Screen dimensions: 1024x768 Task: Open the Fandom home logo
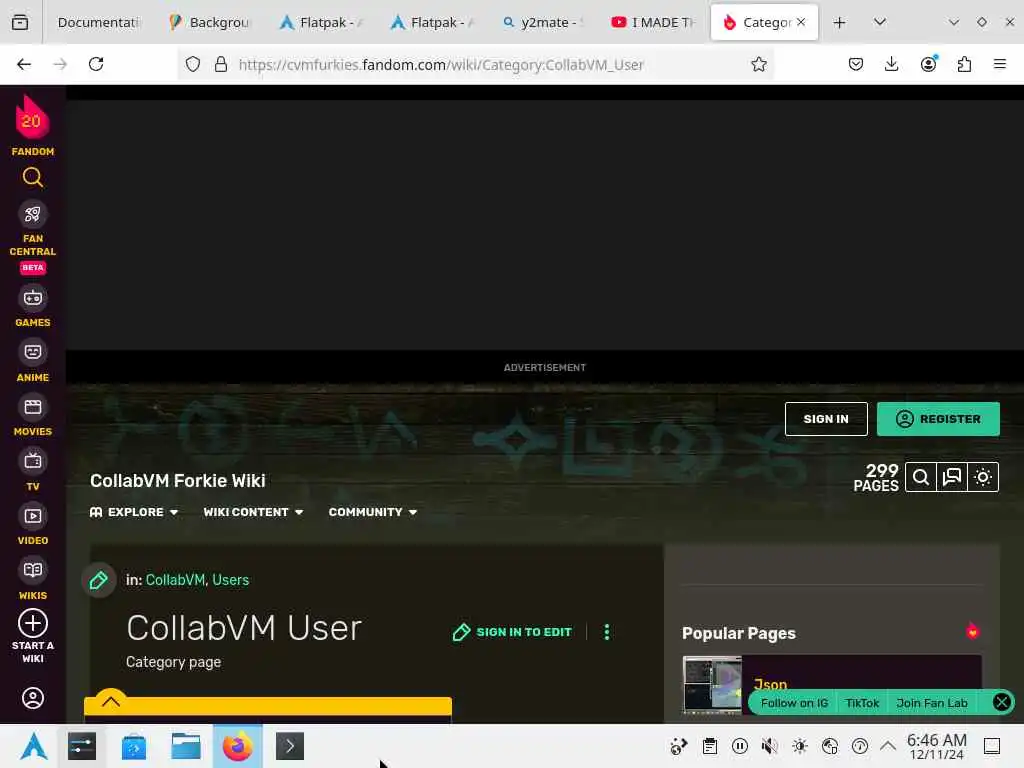[x=32, y=125]
